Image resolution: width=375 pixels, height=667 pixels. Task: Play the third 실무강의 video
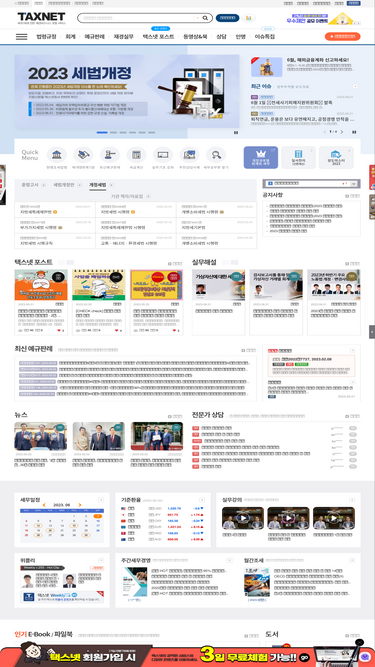tap(334, 518)
